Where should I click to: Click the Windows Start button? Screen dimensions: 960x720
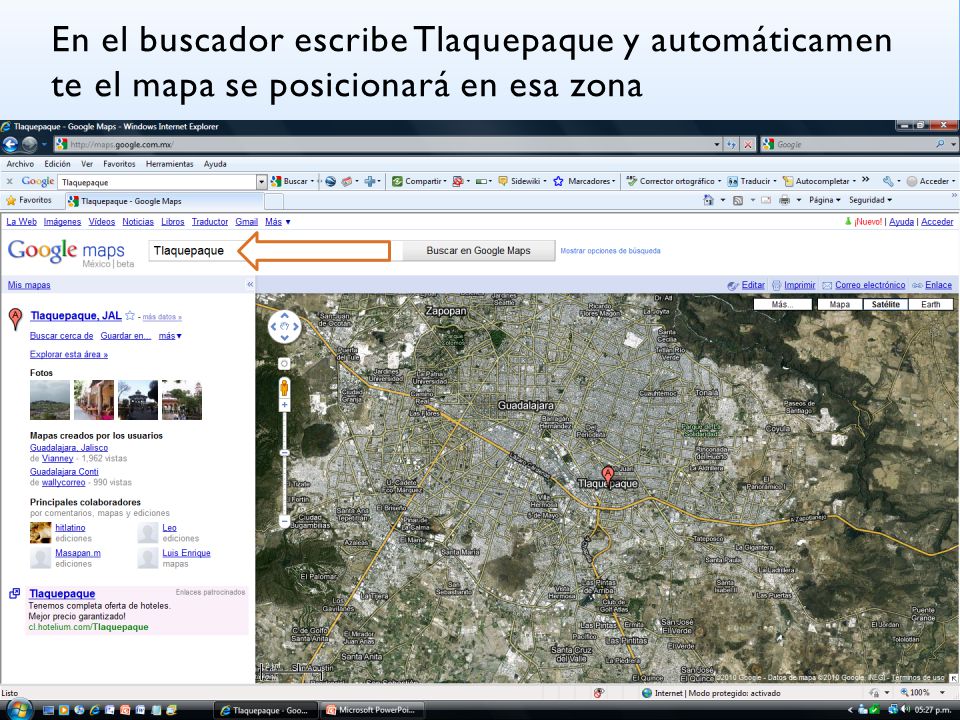pos(18,710)
